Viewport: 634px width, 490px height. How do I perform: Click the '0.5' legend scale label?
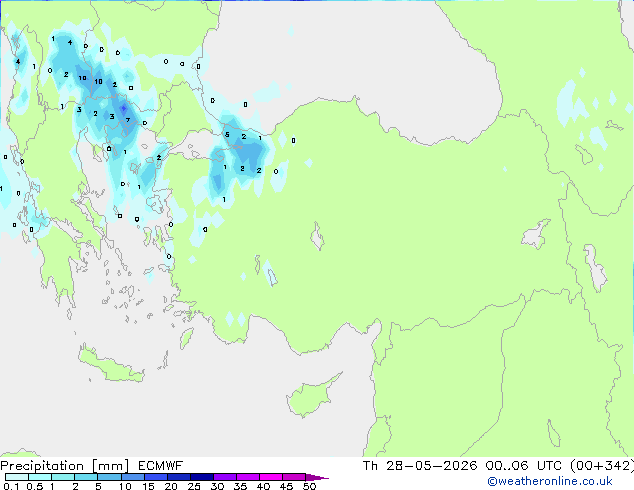tap(34, 486)
